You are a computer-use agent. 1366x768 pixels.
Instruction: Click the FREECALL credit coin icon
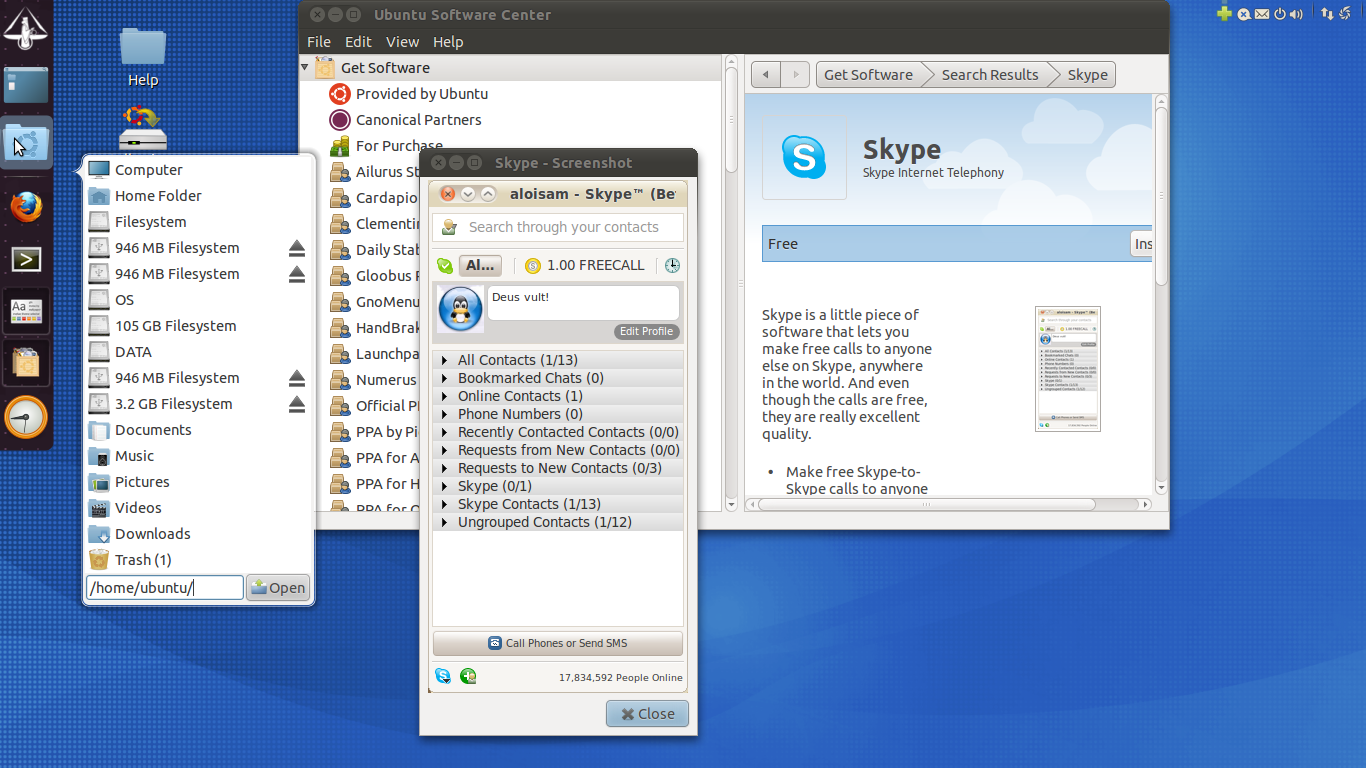pyautogui.click(x=534, y=265)
